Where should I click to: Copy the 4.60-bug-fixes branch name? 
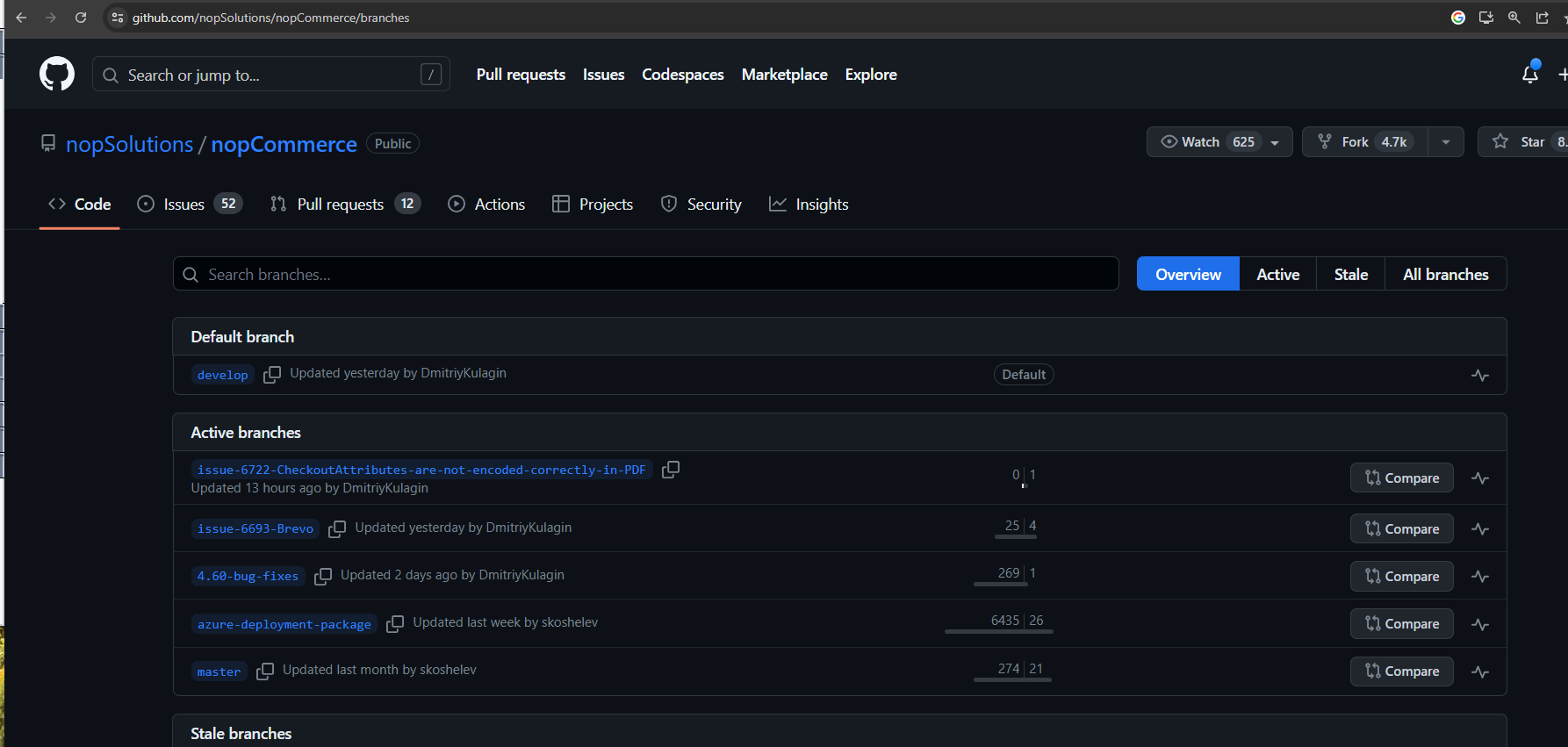click(323, 577)
